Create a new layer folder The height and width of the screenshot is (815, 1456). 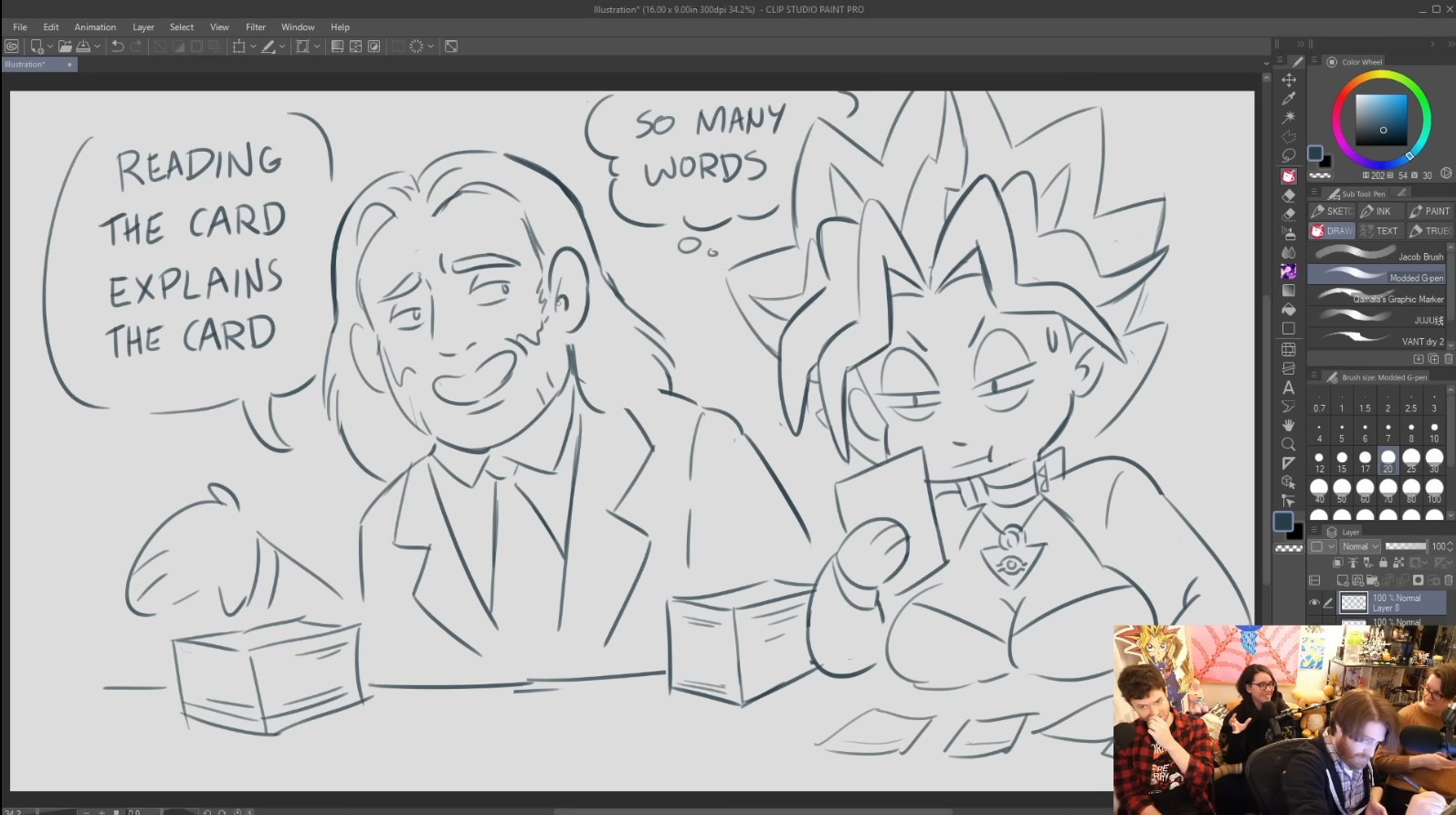[x=1373, y=580]
